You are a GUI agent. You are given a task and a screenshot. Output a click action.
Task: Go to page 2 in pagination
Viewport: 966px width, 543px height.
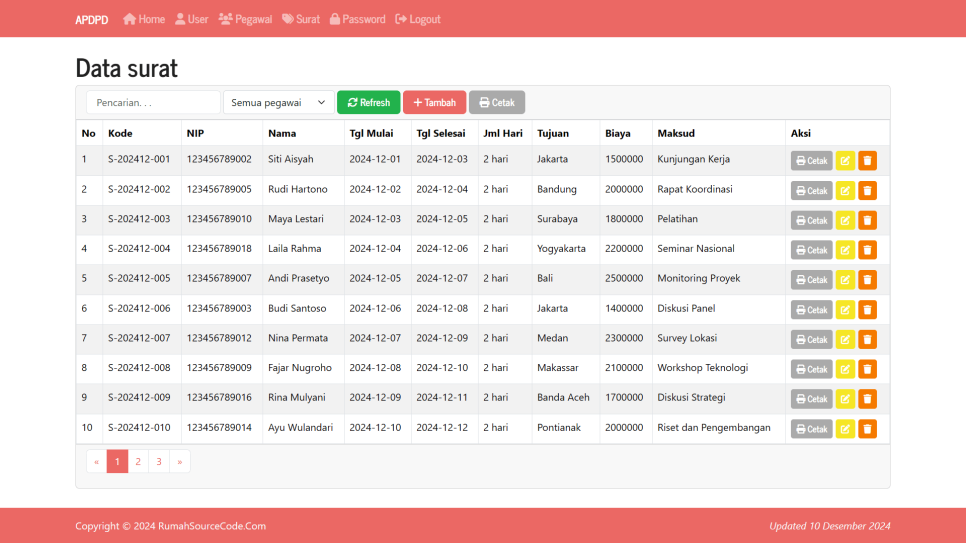tap(138, 461)
